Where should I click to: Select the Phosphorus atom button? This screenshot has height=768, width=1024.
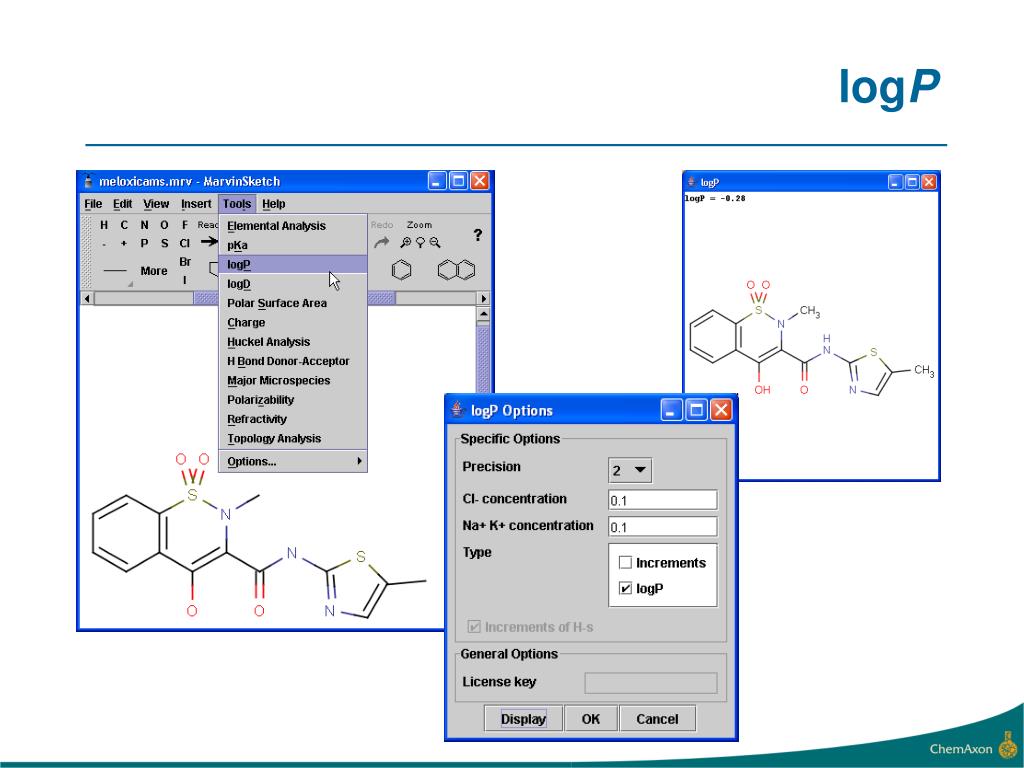[144, 244]
